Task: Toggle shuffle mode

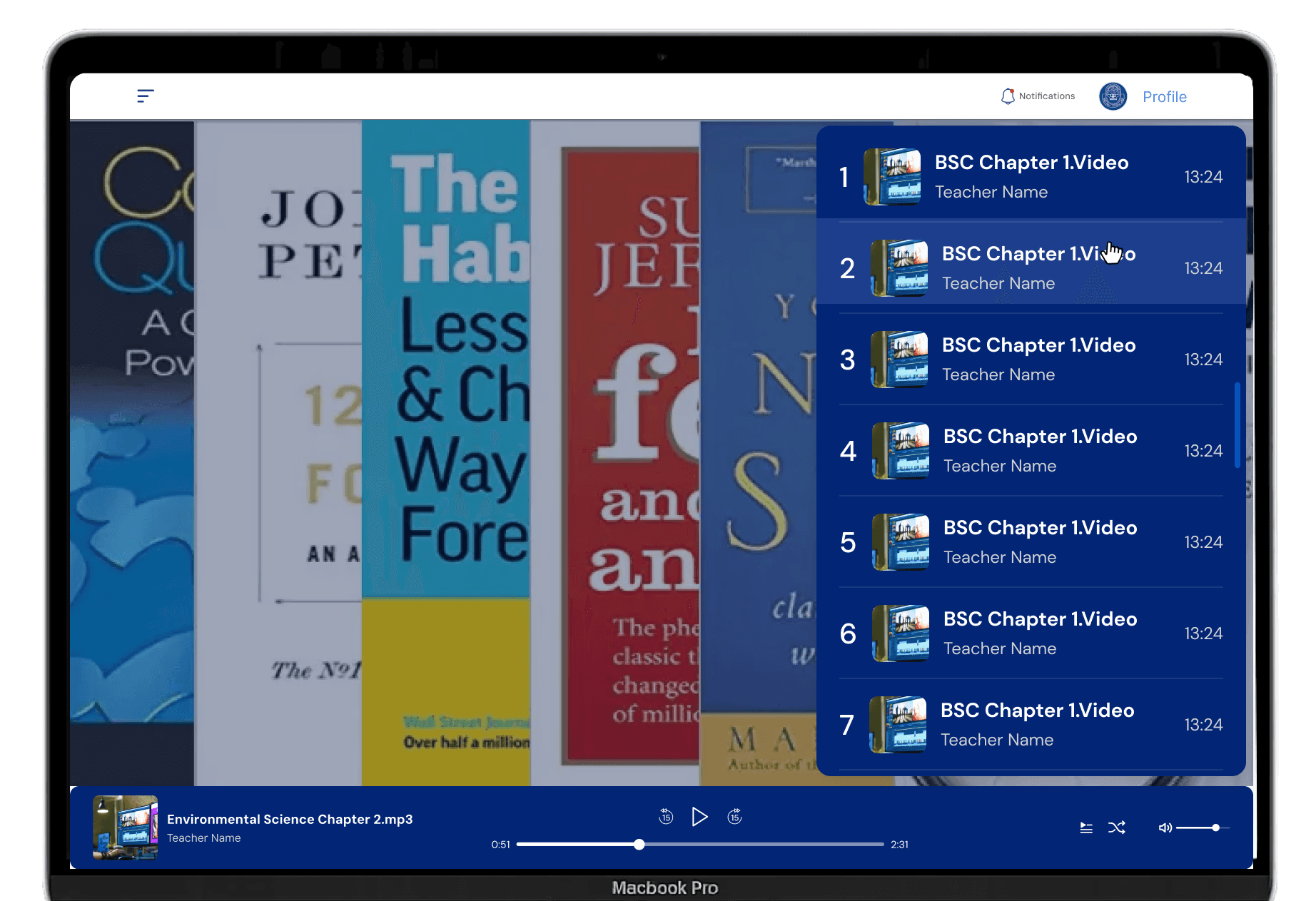Action: pyautogui.click(x=1117, y=828)
